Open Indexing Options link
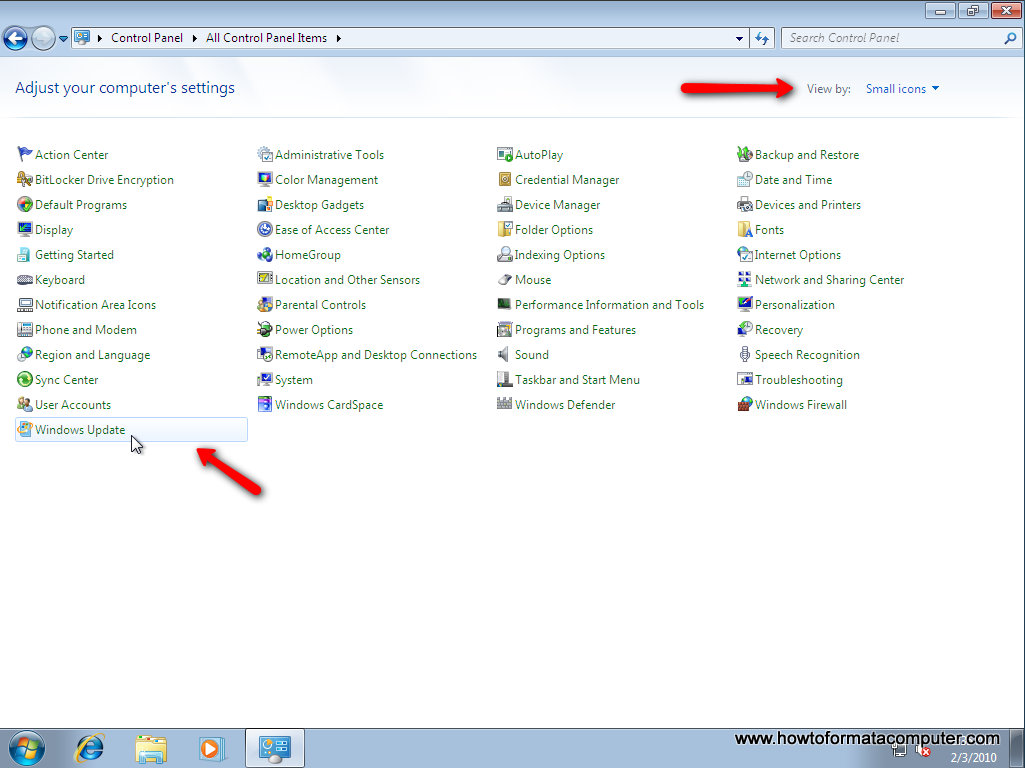1025x768 pixels. 560,255
